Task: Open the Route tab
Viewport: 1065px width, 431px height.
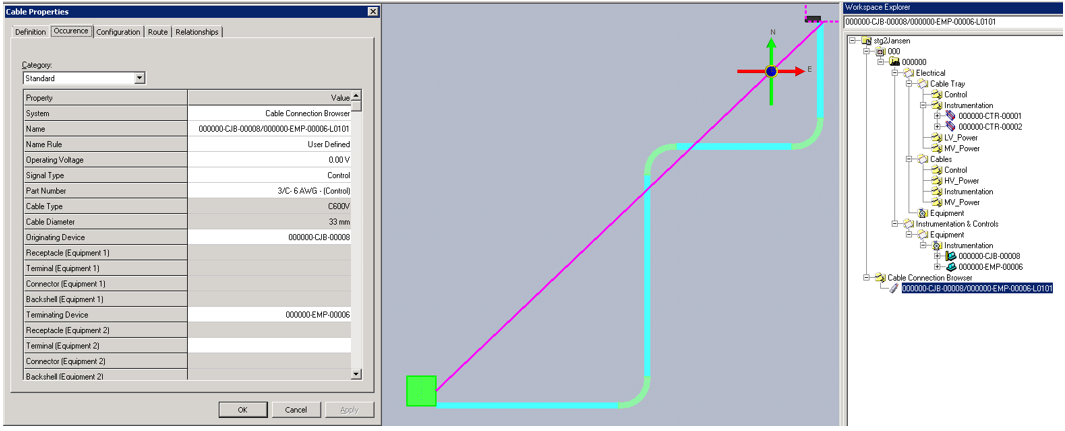Action: (x=157, y=32)
